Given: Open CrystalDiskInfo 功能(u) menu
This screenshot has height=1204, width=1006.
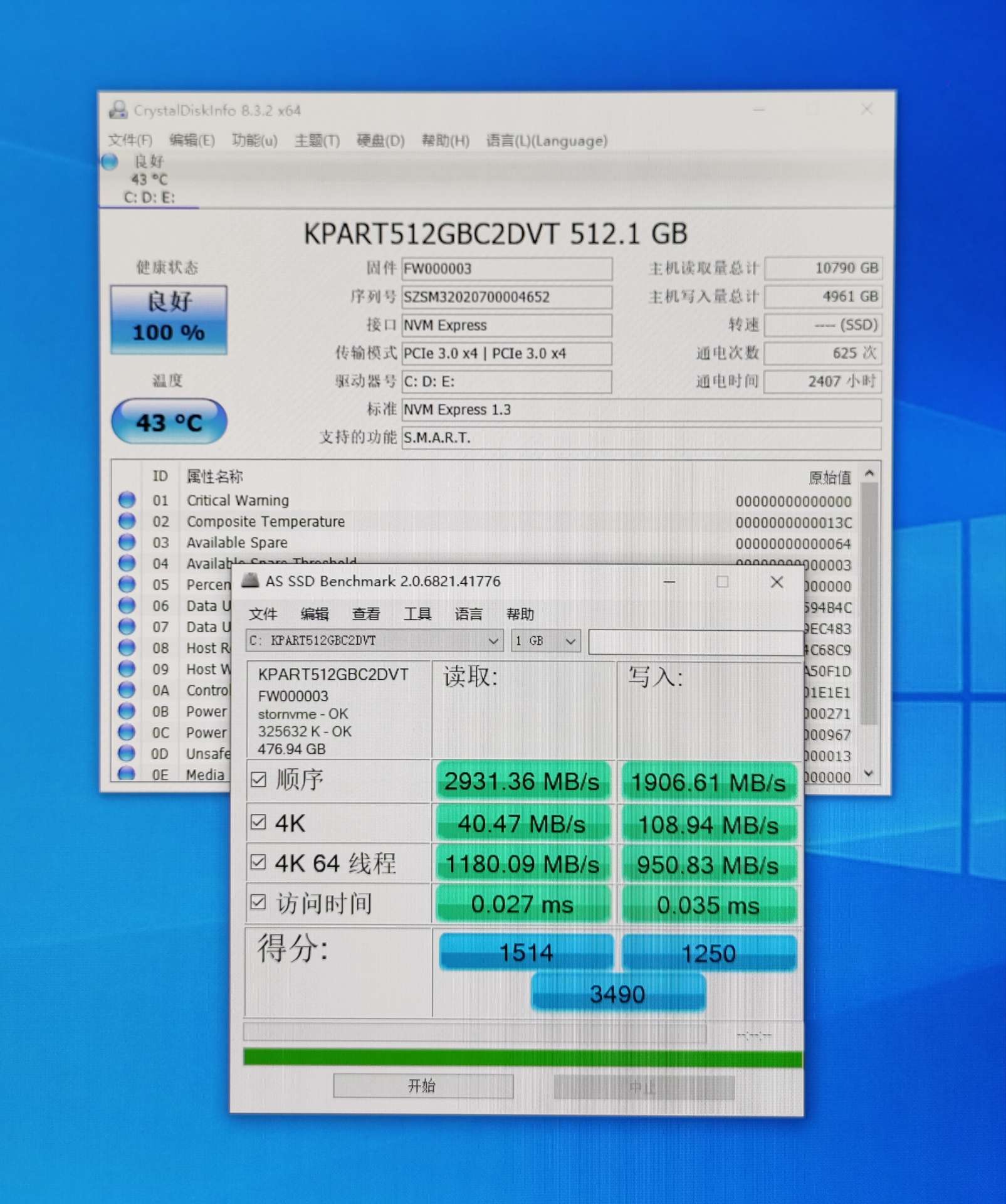Looking at the screenshot, I should click(254, 140).
